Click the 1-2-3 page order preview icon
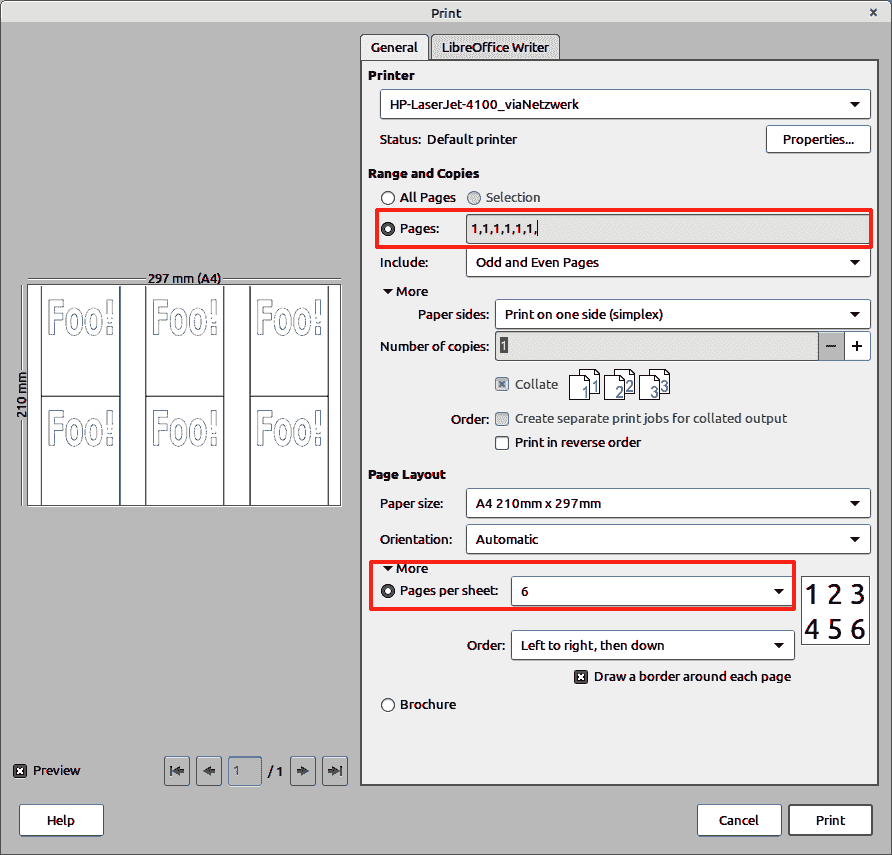Image resolution: width=892 pixels, height=855 pixels. (835, 610)
